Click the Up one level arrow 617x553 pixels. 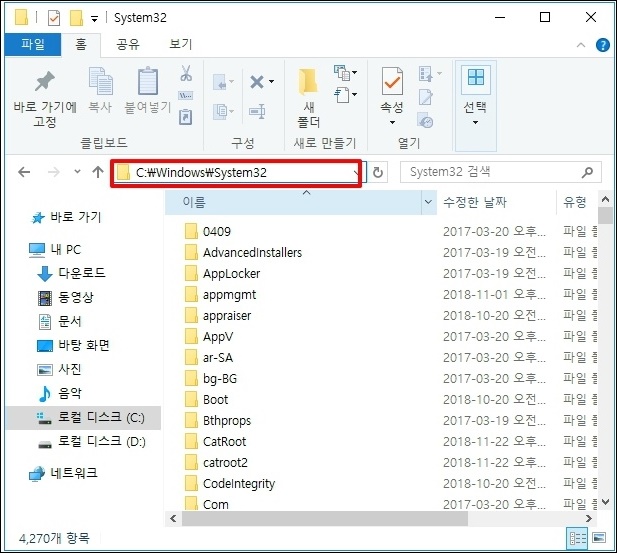coord(98,172)
